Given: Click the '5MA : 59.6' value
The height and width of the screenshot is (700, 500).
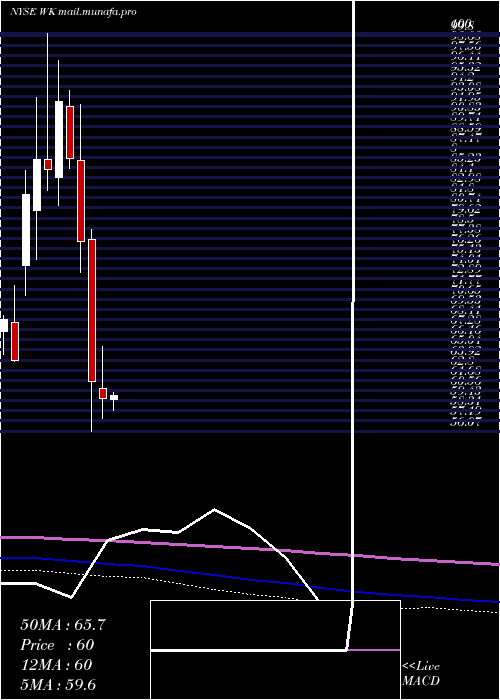Looking at the screenshot, I should (58, 684).
